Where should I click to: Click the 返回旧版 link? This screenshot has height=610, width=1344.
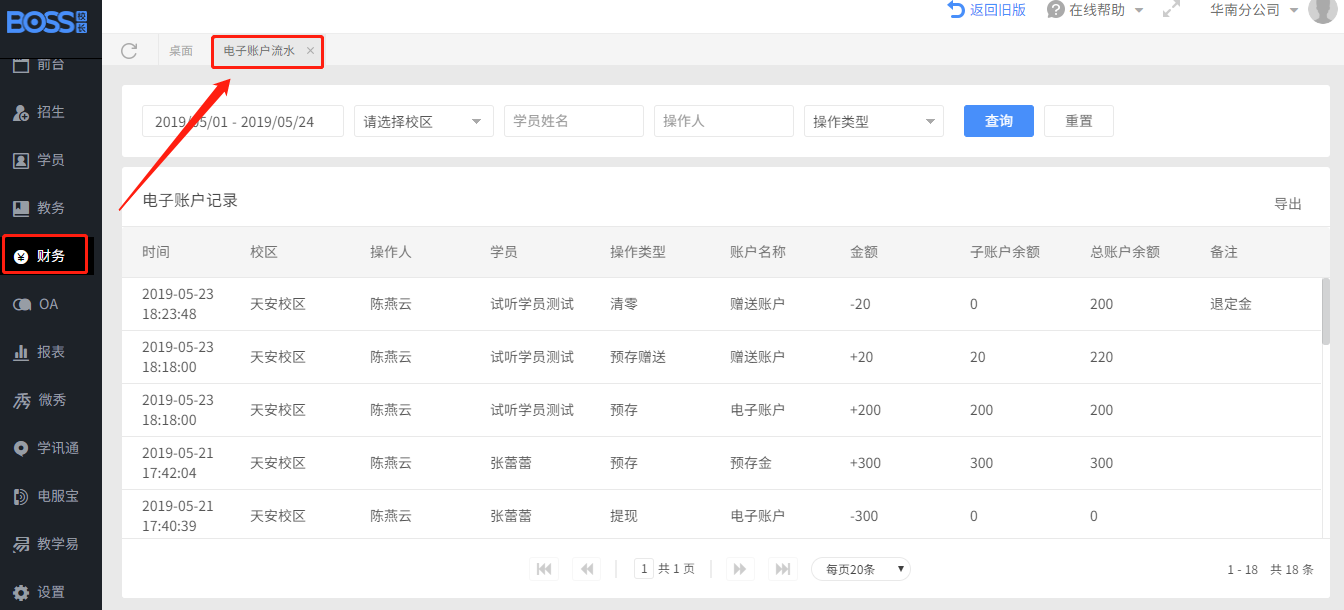[x=998, y=9]
